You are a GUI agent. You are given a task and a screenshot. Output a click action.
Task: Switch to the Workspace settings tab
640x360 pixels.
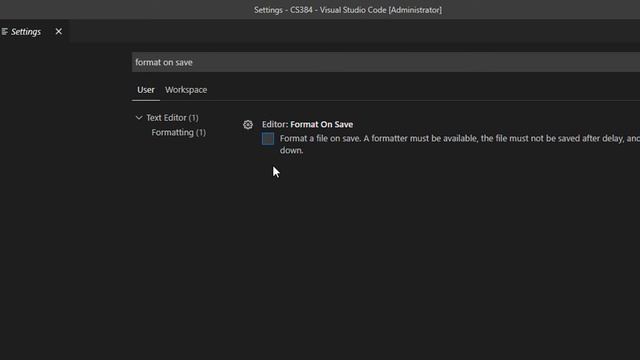pyautogui.click(x=186, y=90)
